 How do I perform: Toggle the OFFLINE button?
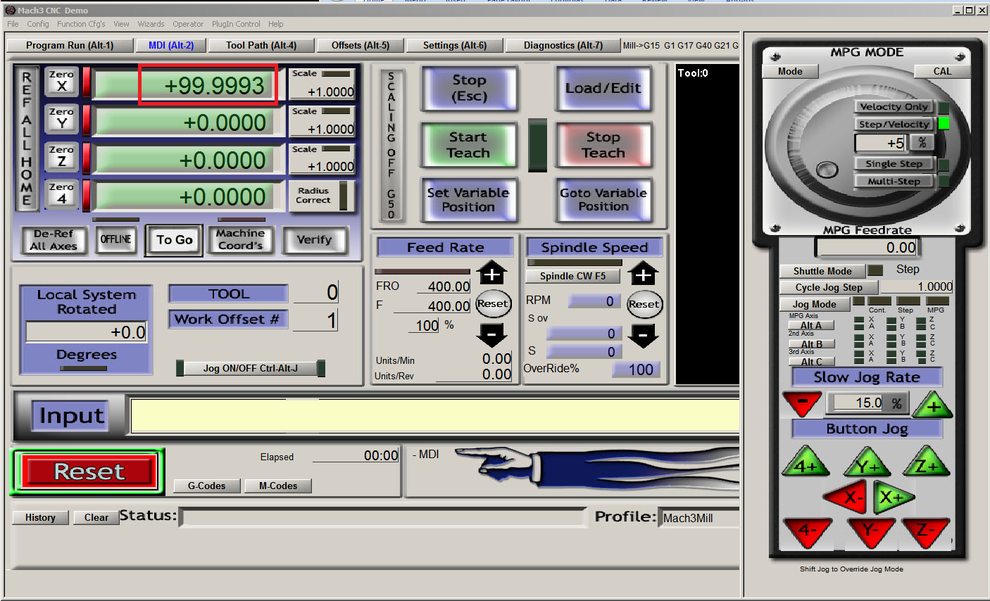[x=116, y=240]
